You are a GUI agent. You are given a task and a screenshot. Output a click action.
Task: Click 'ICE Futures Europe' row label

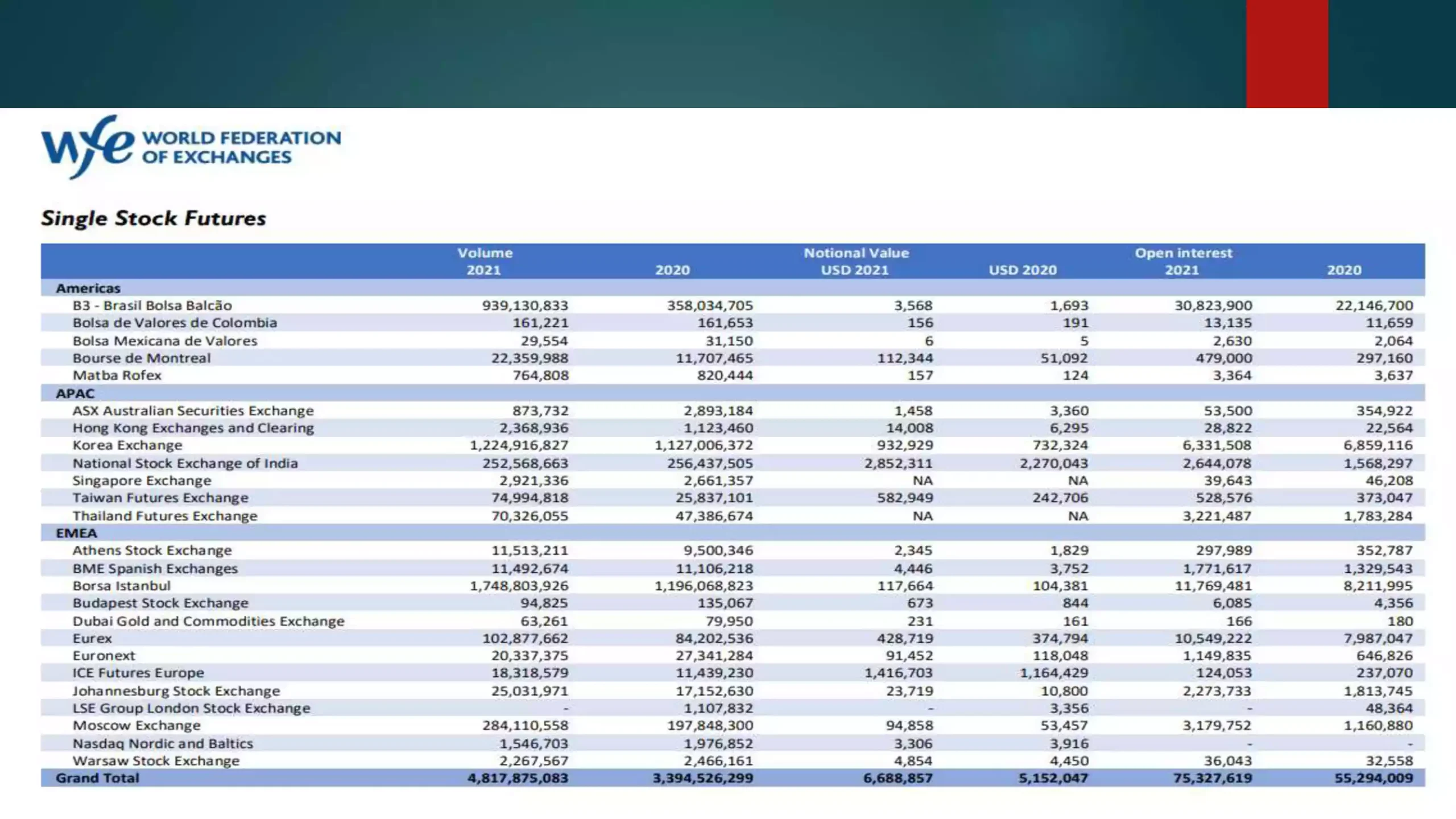point(138,673)
